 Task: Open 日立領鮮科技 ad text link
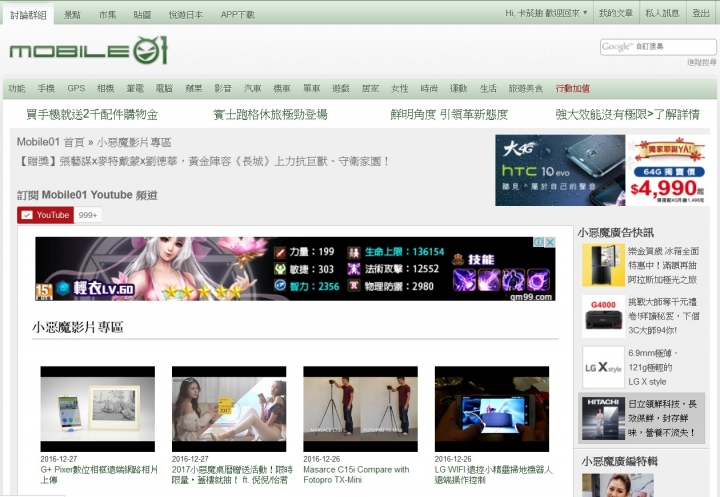click(663, 418)
